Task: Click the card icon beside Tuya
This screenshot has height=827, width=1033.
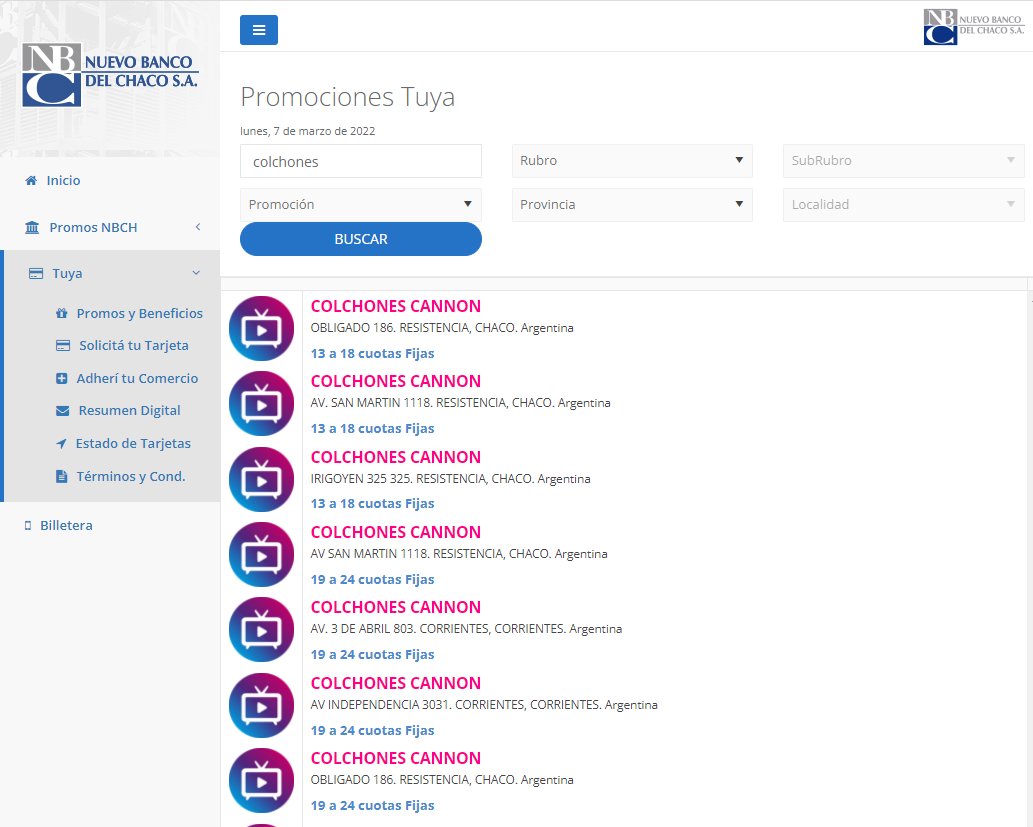Action: point(36,273)
